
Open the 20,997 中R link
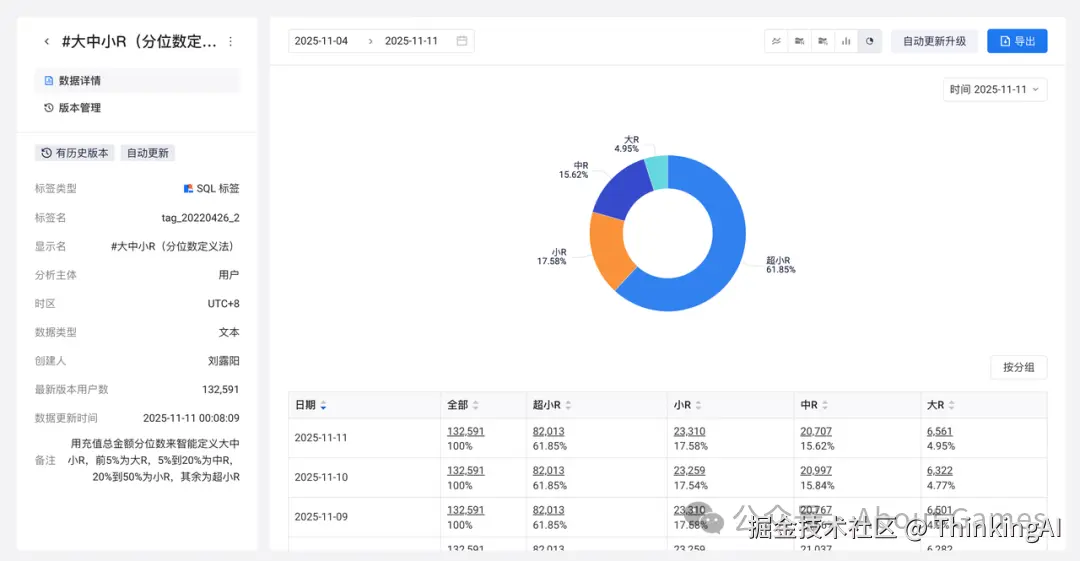[816, 471]
